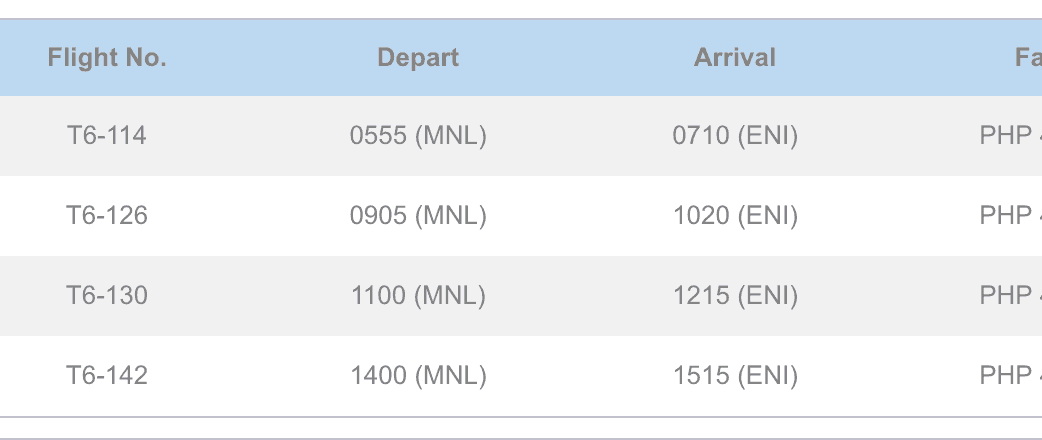Select flight number T6-130

pos(107,295)
